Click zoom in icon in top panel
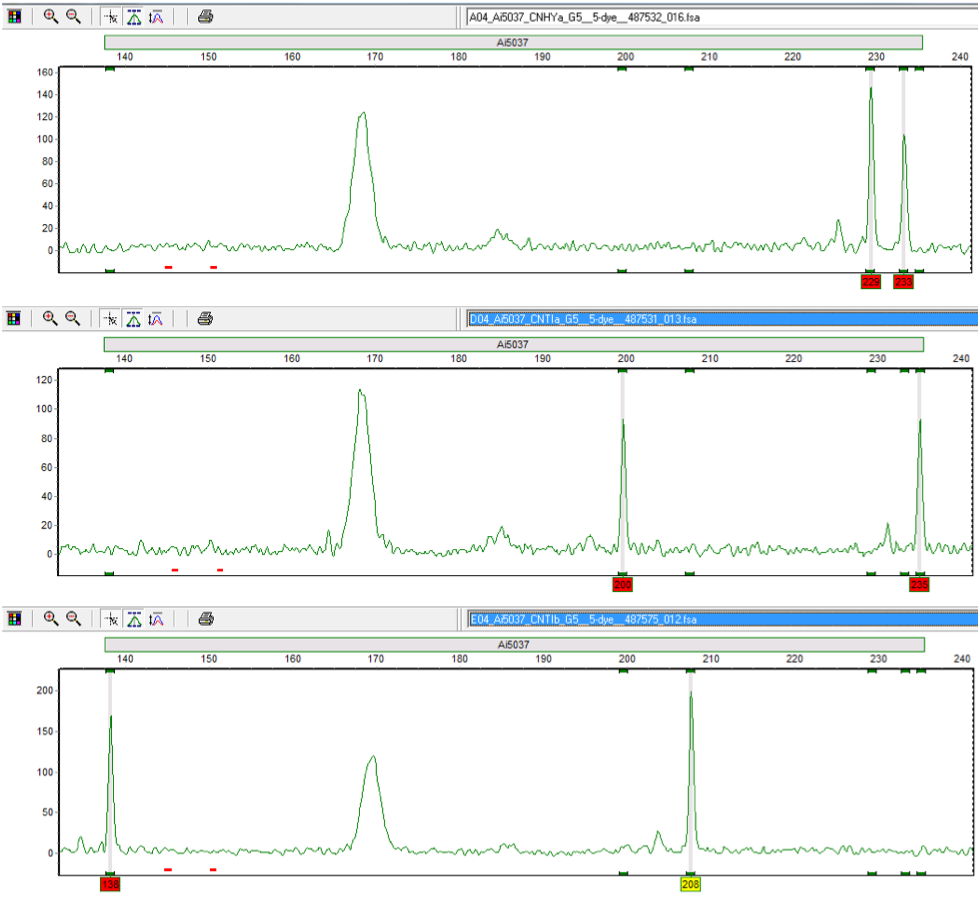This screenshot has height=900, width=978. point(50,17)
